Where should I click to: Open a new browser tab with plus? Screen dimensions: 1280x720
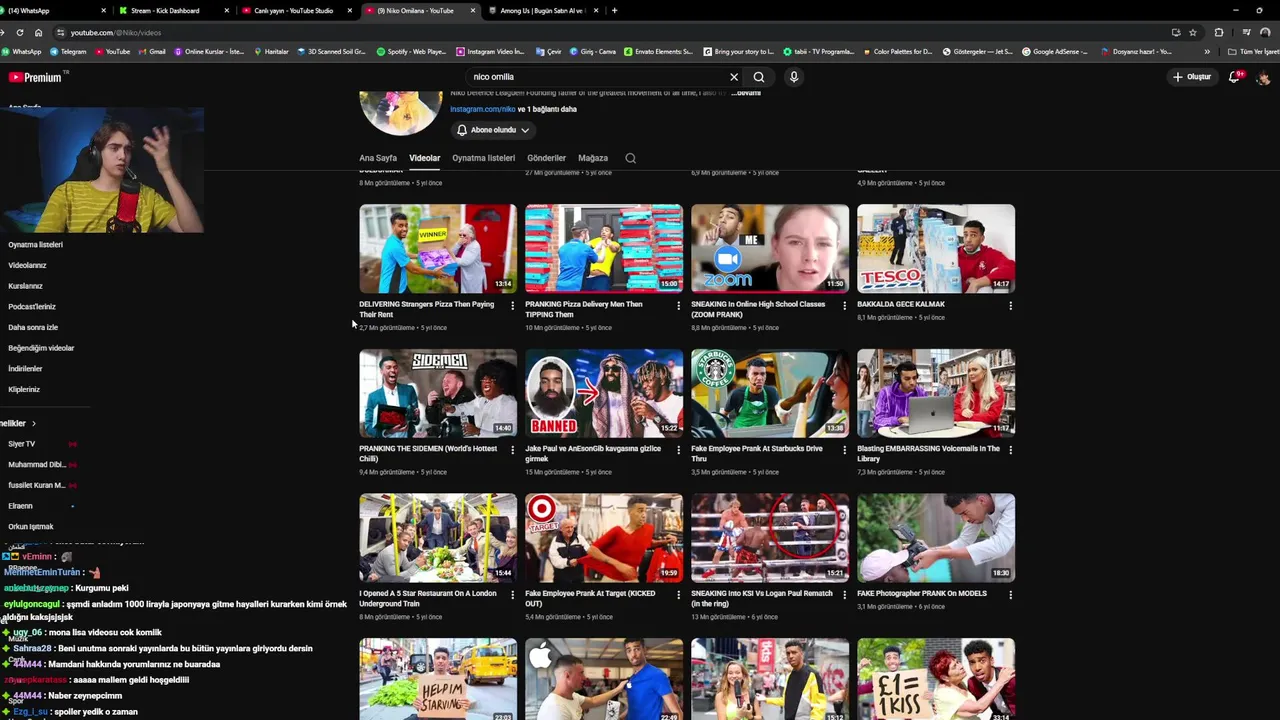coord(614,10)
